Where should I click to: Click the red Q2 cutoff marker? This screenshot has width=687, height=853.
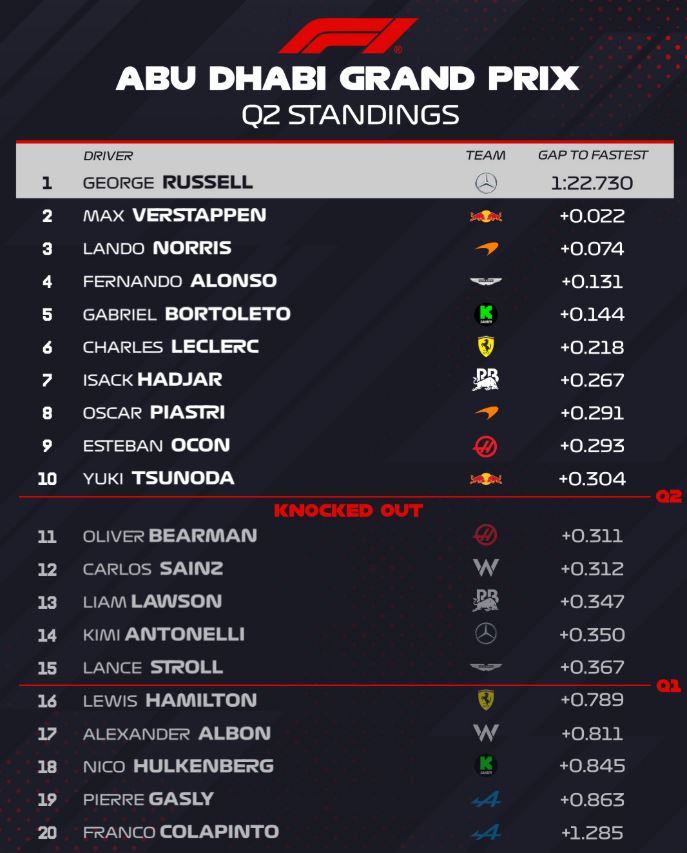tap(669, 496)
